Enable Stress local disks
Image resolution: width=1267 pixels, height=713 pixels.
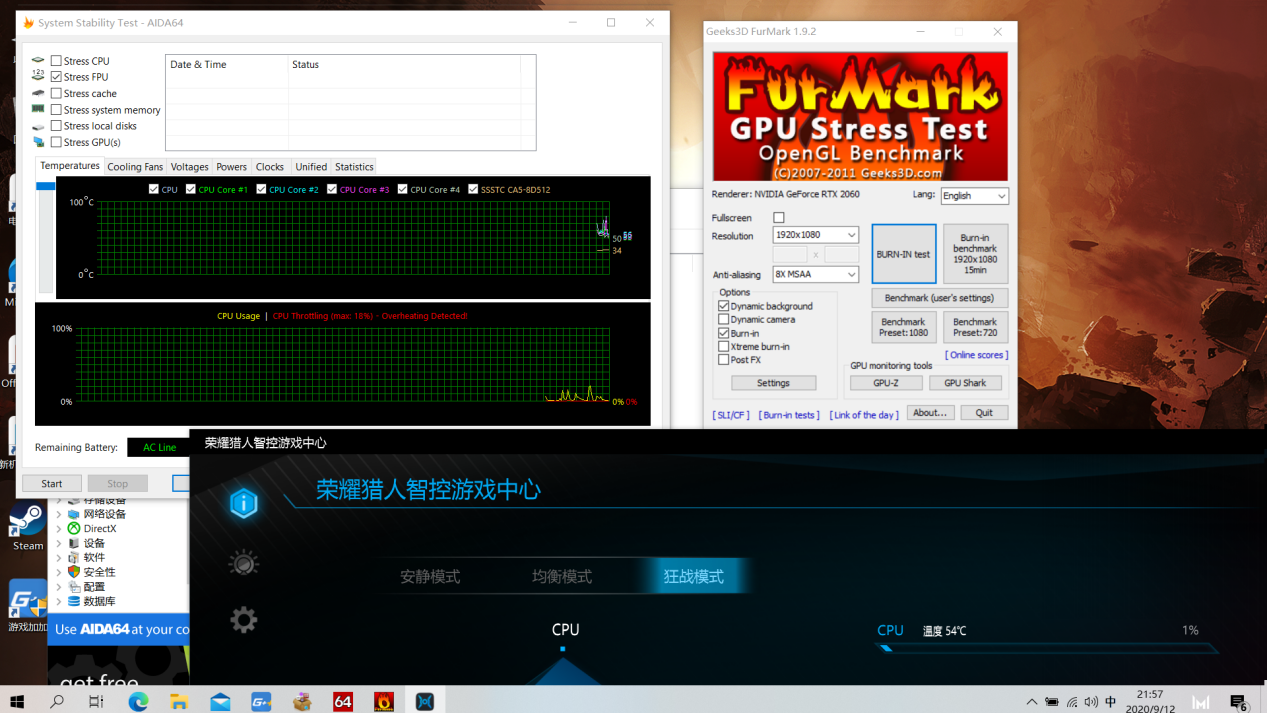coord(56,126)
